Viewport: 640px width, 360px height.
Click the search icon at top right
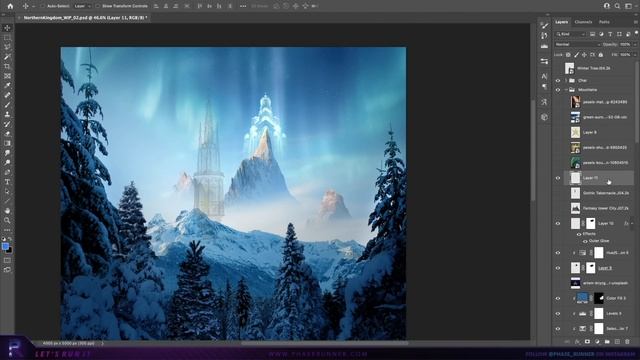pos(617,6)
